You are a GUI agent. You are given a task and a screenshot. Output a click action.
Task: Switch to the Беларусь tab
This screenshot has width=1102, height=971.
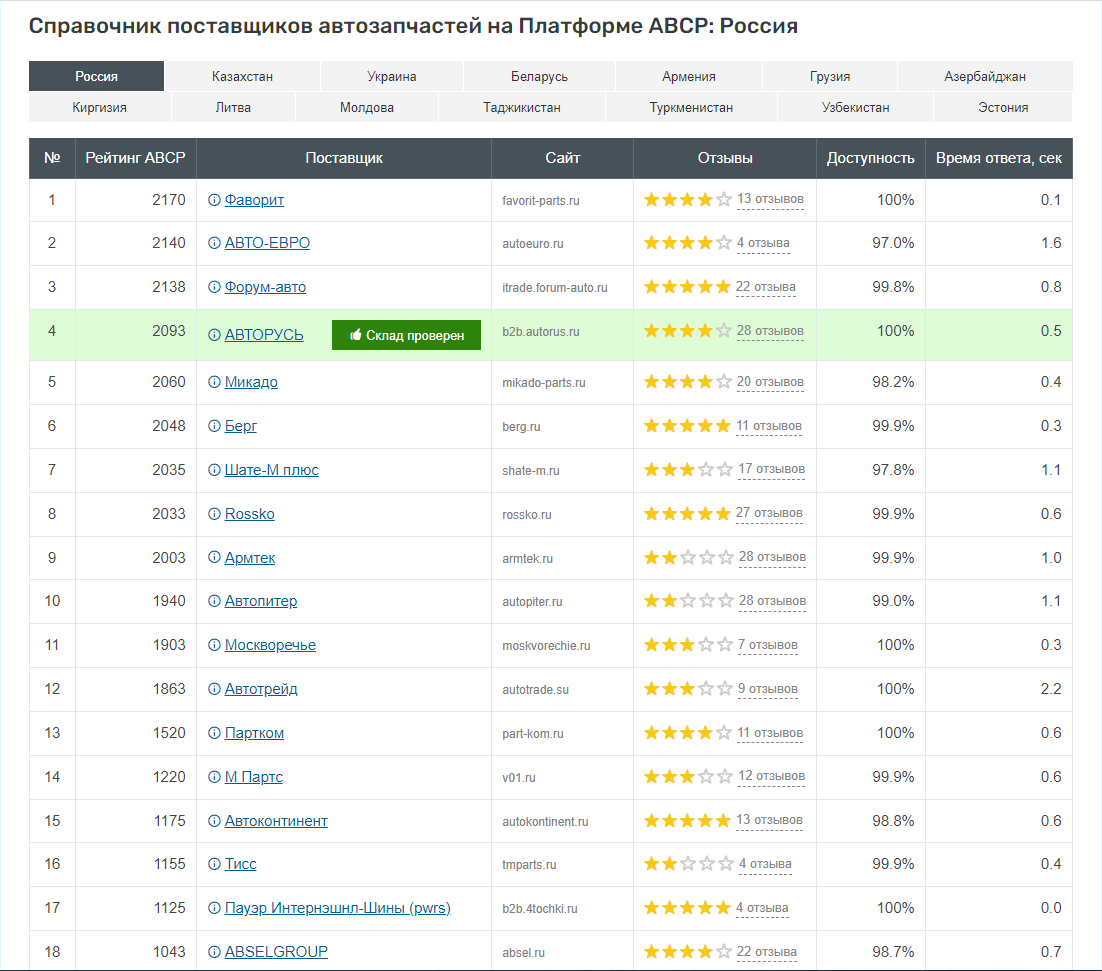click(x=539, y=76)
